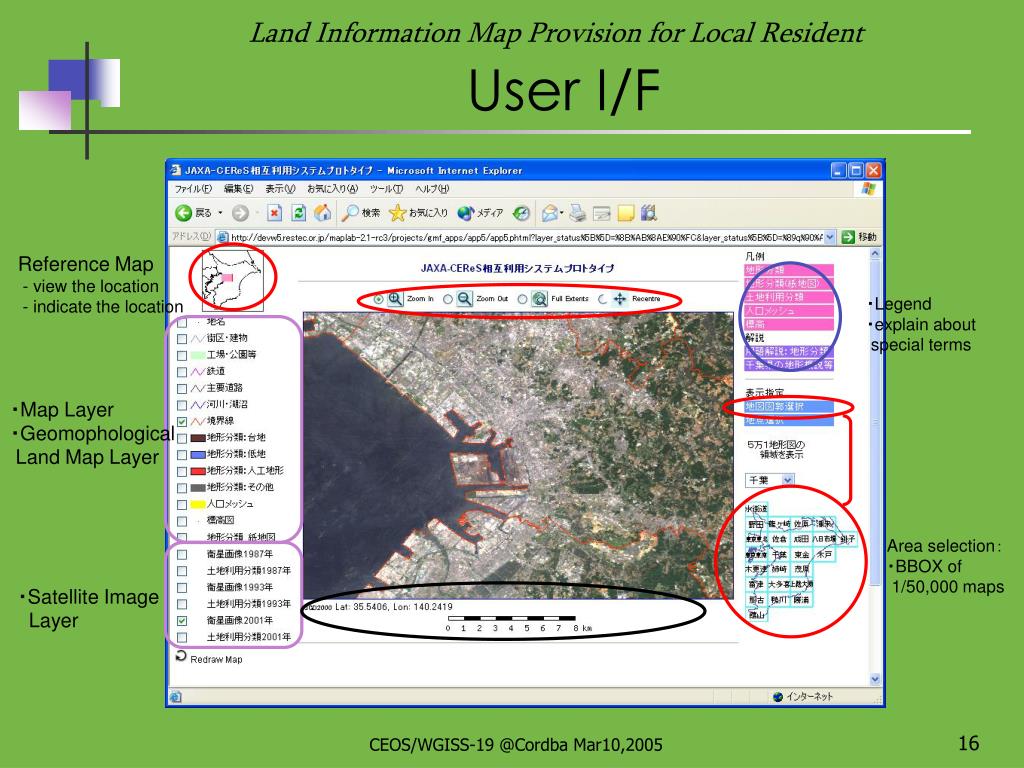Select the 成田 map sheet tile
This screenshot has width=1024, height=768.
click(801, 539)
